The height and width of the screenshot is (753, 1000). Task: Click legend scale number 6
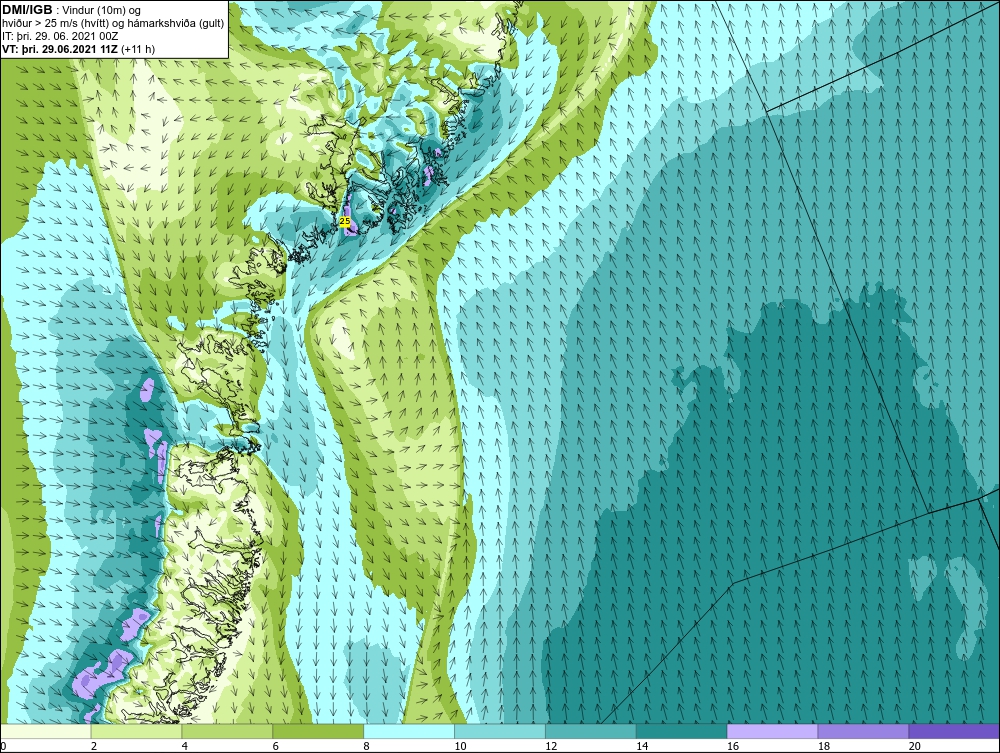[x=276, y=746]
